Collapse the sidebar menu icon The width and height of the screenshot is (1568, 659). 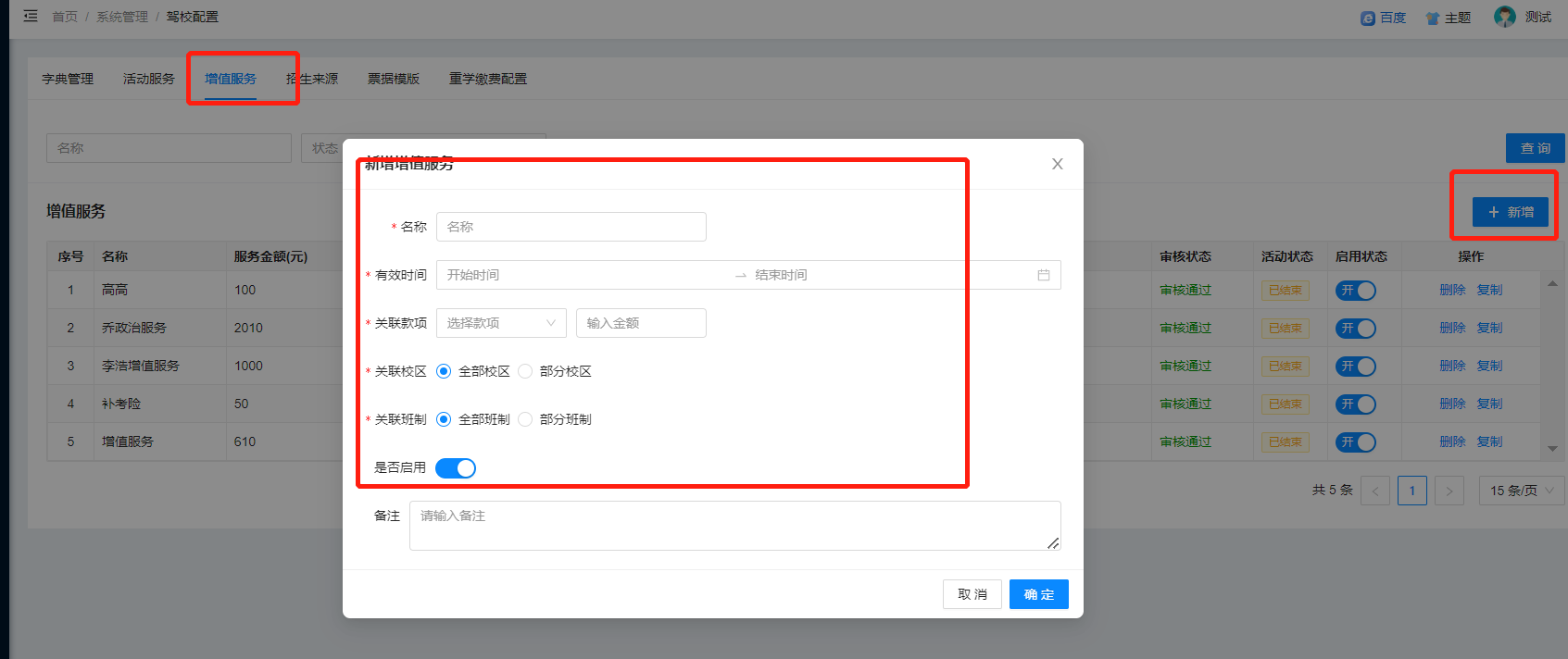[x=31, y=17]
